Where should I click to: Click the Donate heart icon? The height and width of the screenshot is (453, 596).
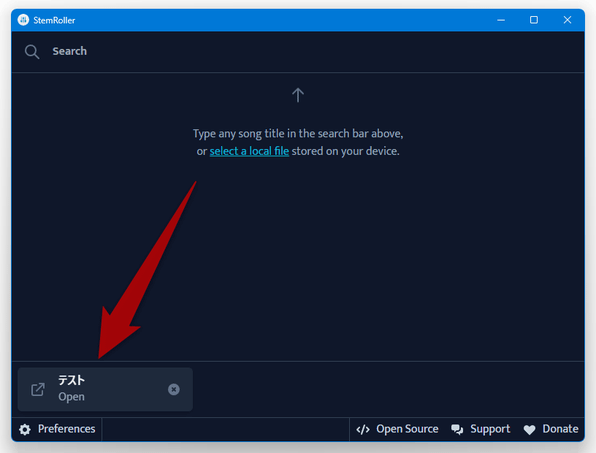click(x=529, y=430)
